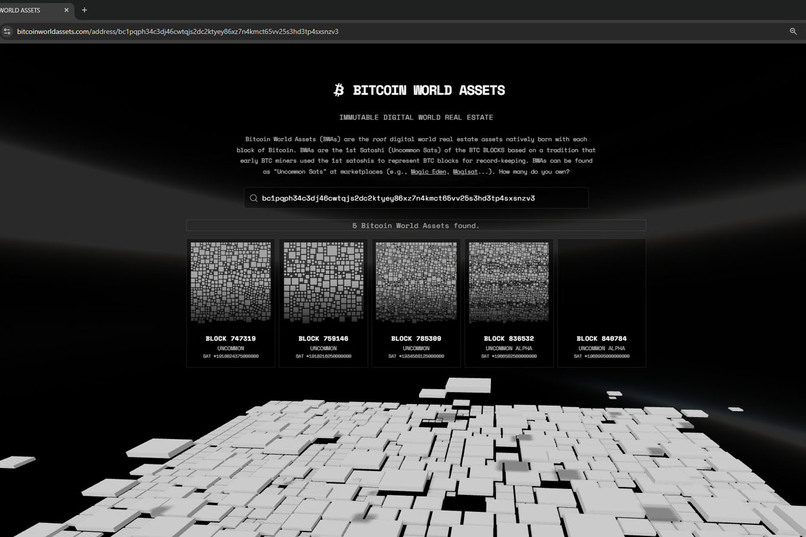Open a new browser tab
This screenshot has width=806, height=537.
tap(84, 10)
